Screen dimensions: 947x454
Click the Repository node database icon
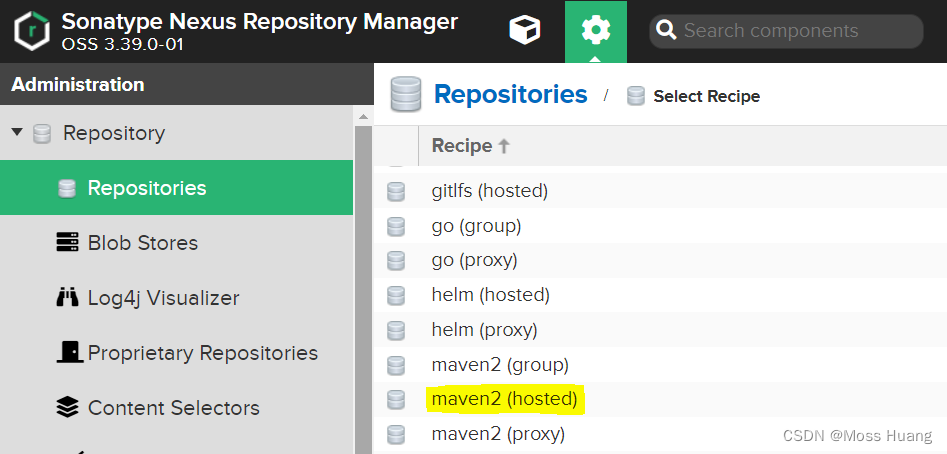pyautogui.click(x=42, y=133)
